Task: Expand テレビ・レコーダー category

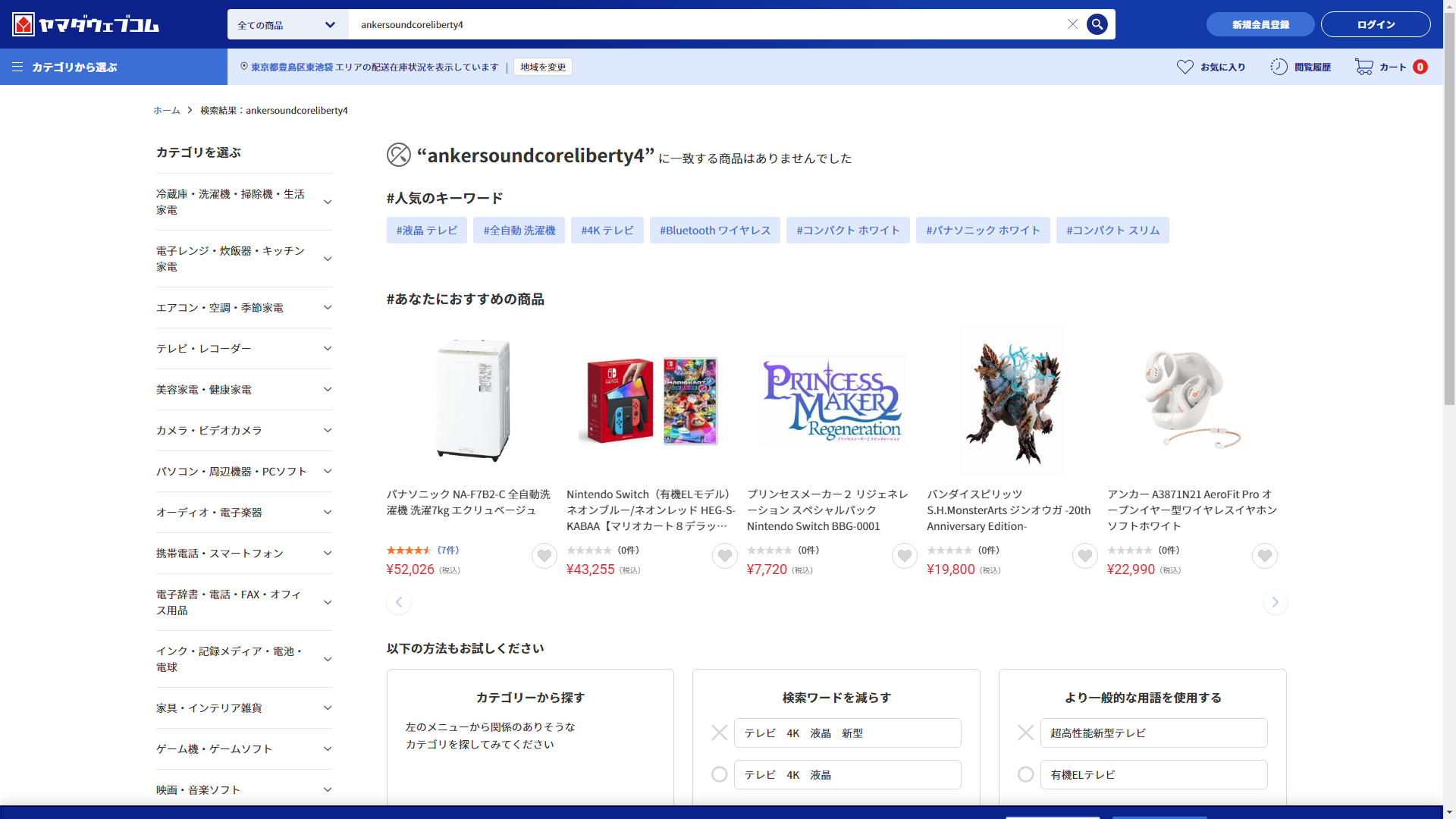Action: click(328, 348)
